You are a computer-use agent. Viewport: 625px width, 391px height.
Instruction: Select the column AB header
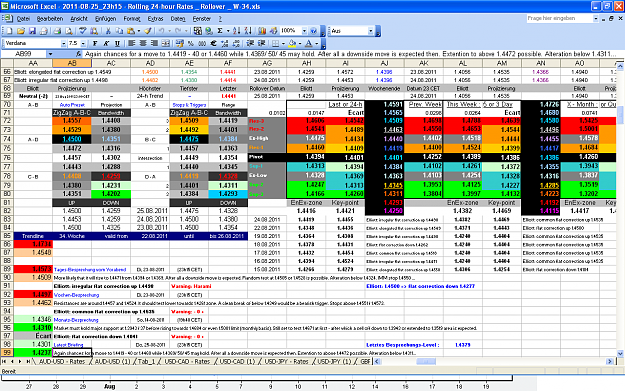coord(72,63)
